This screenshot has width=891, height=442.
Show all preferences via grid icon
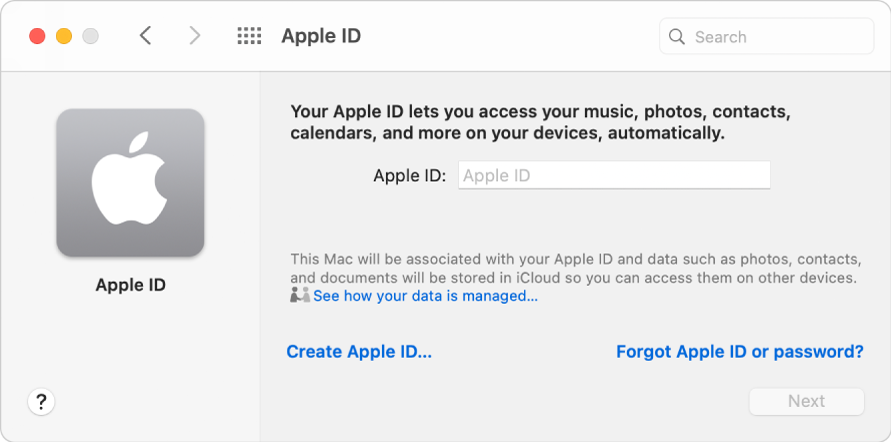pyautogui.click(x=249, y=36)
